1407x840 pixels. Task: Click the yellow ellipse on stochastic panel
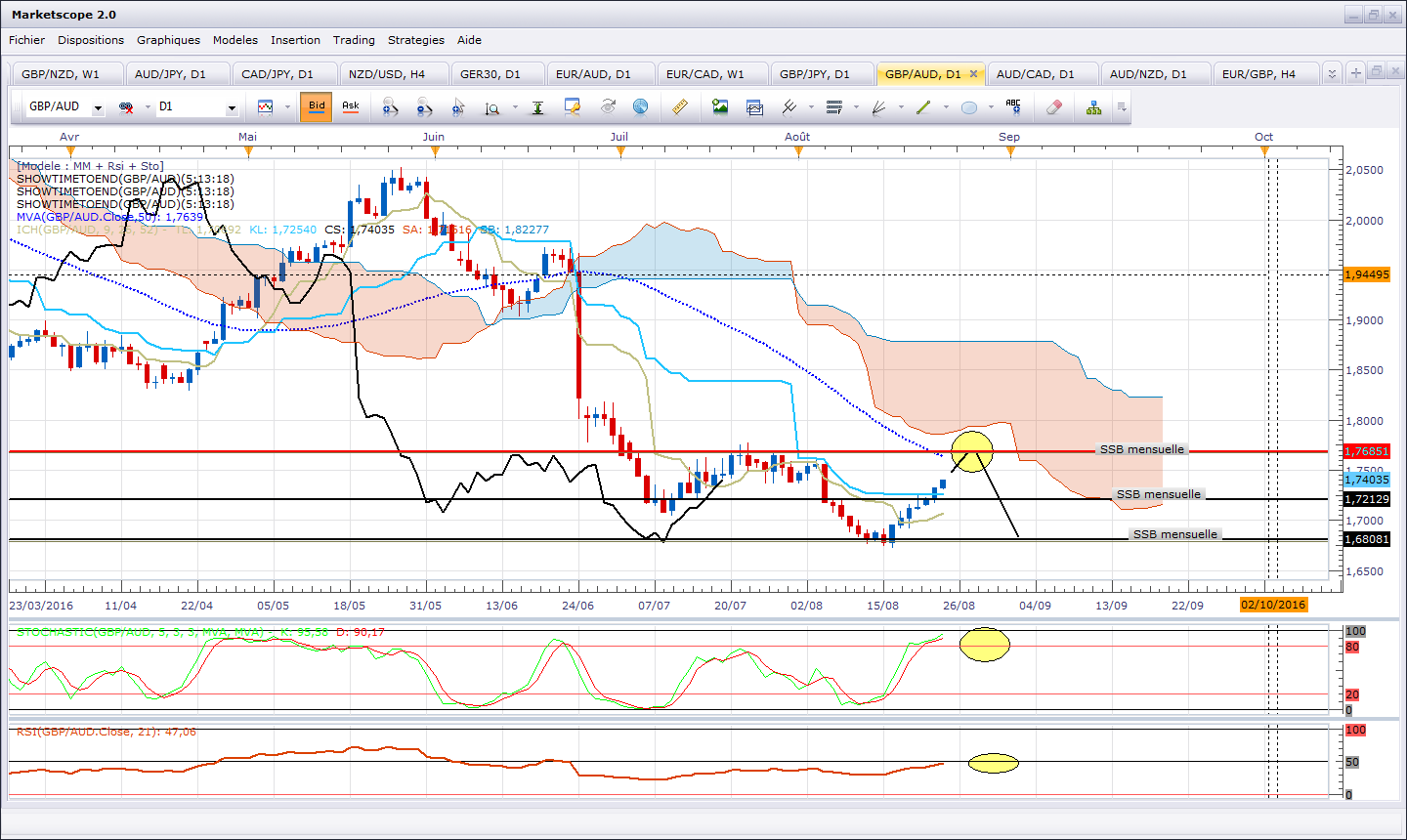tap(984, 645)
